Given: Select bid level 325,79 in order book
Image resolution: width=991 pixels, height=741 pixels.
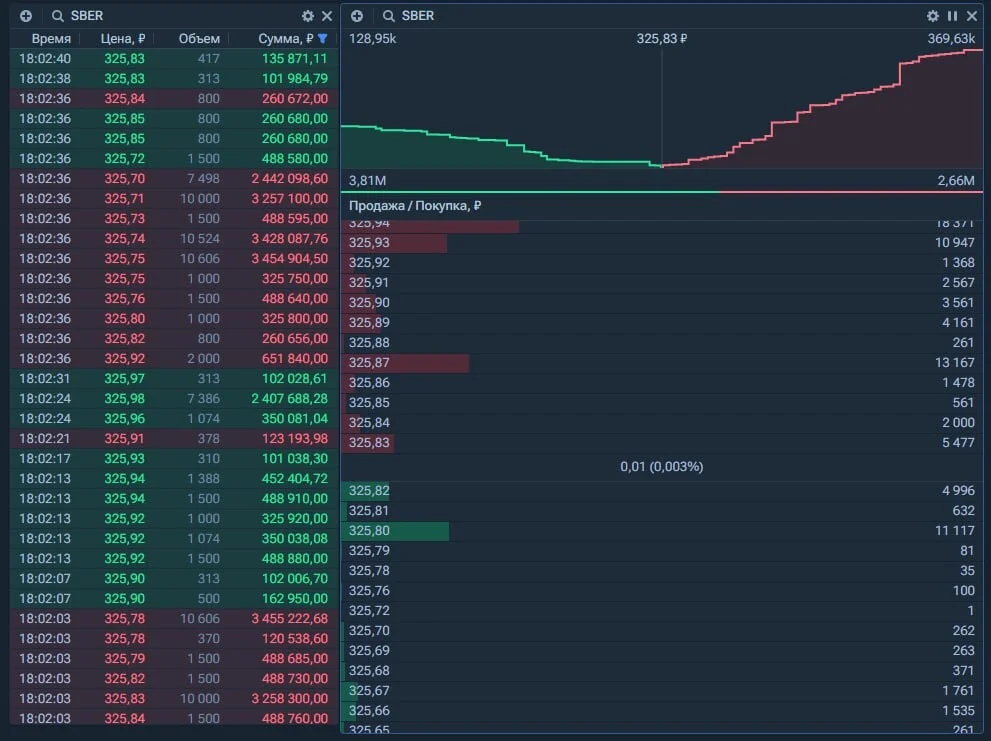Looking at the screenshot, I should click(x=662, y=551).
